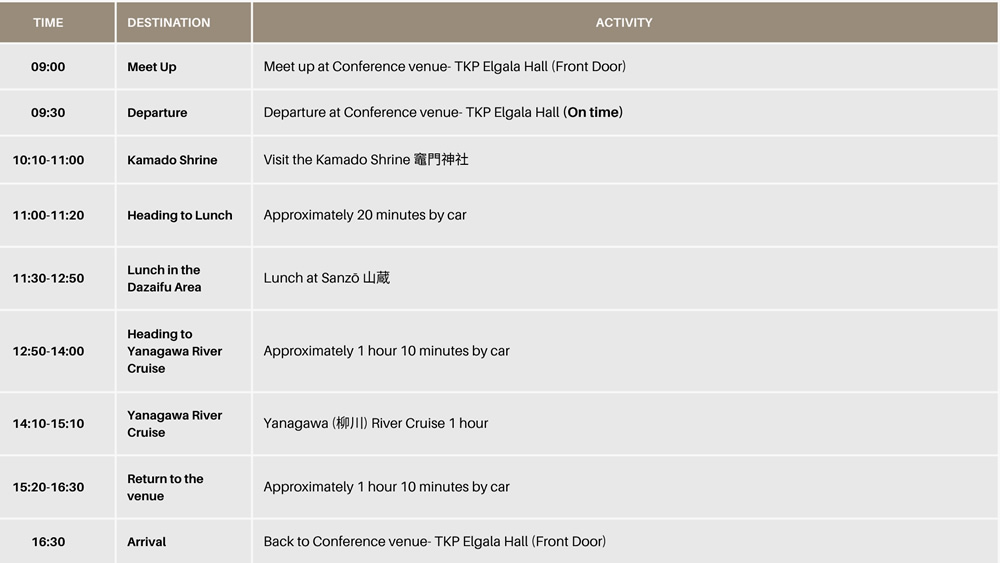Screen dimensions: 1000x563
Task: Select the 09:00 time cell
Action: (x=48, y=67)
